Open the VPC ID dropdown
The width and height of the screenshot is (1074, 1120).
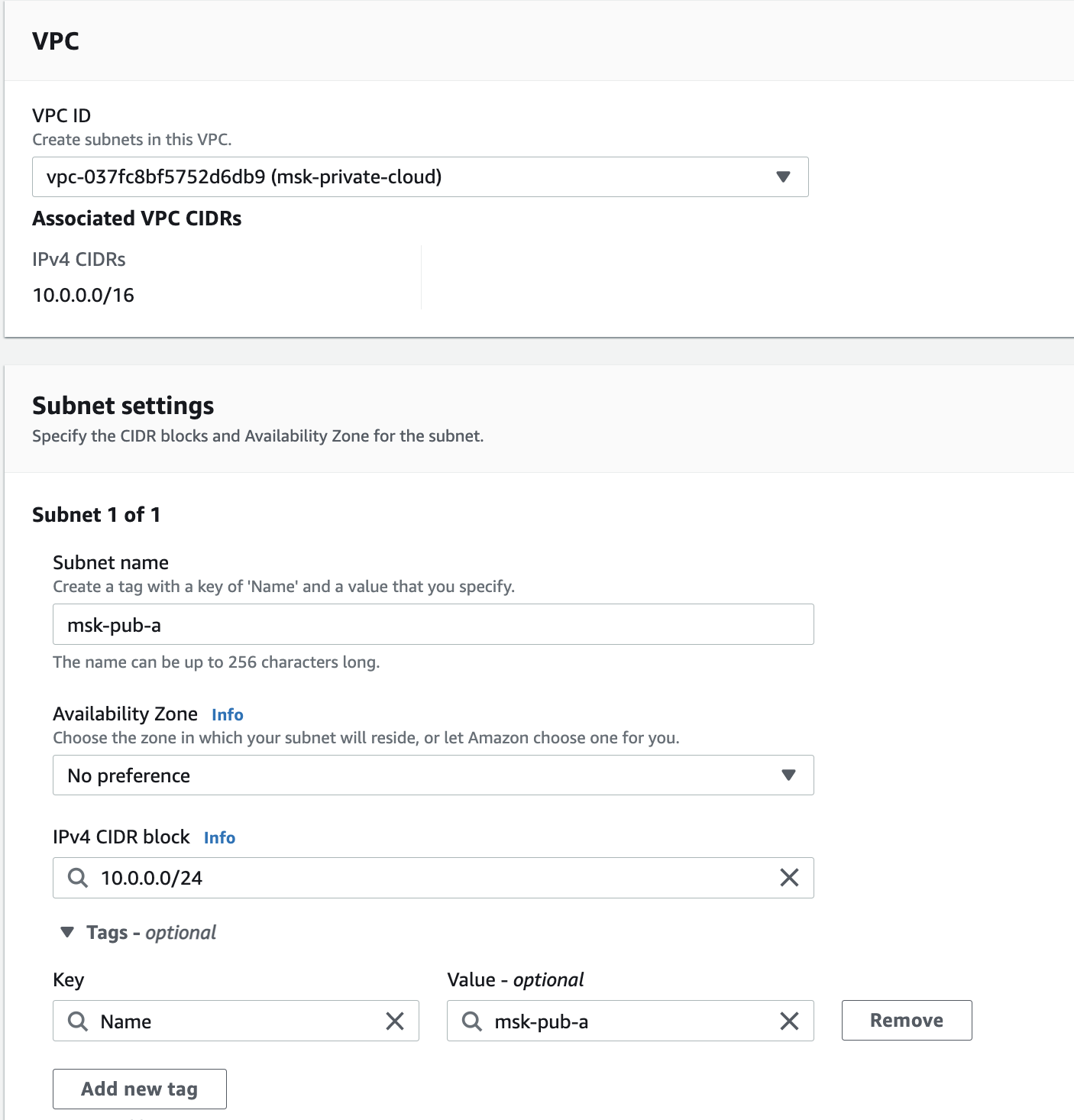click(419, 177)
